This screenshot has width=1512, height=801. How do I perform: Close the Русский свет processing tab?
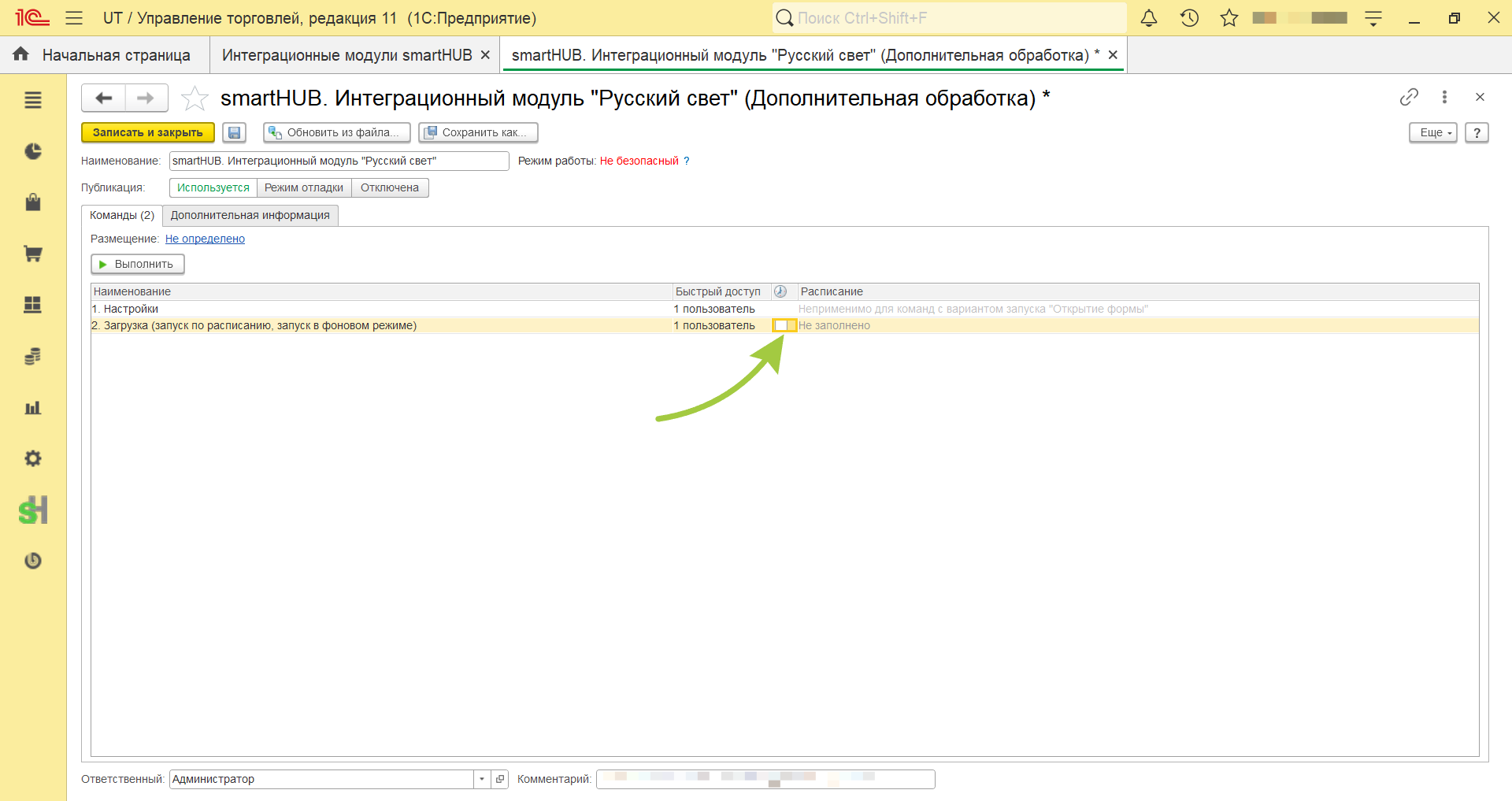point(1113,55)
